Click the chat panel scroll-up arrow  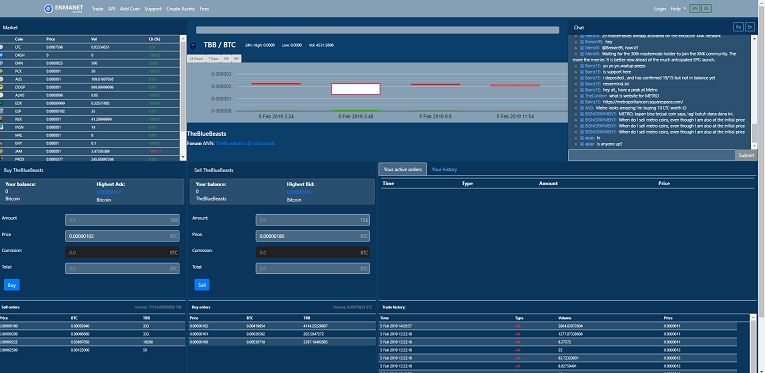754,38
